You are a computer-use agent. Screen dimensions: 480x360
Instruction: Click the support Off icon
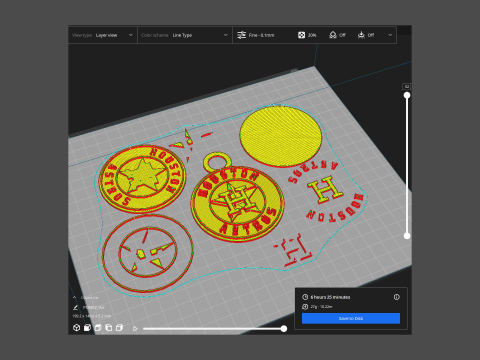[x=333, y=35]
